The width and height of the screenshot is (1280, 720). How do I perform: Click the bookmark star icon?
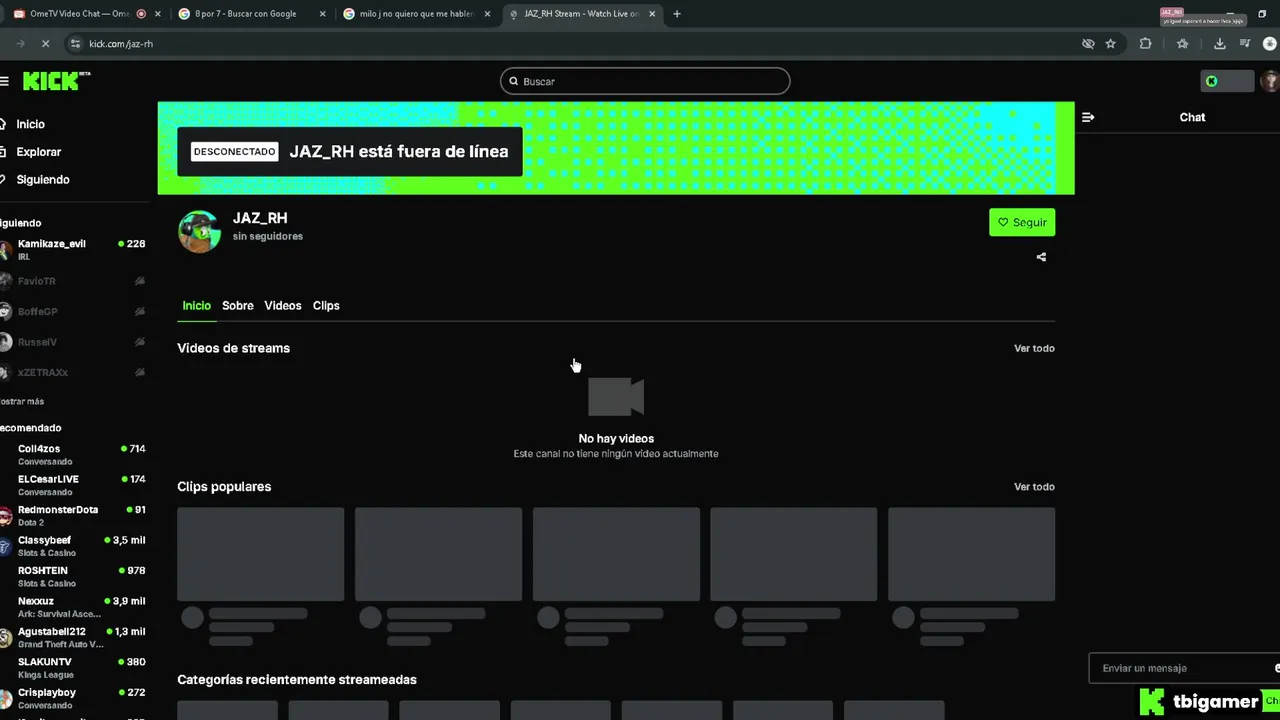[1110, 44]
